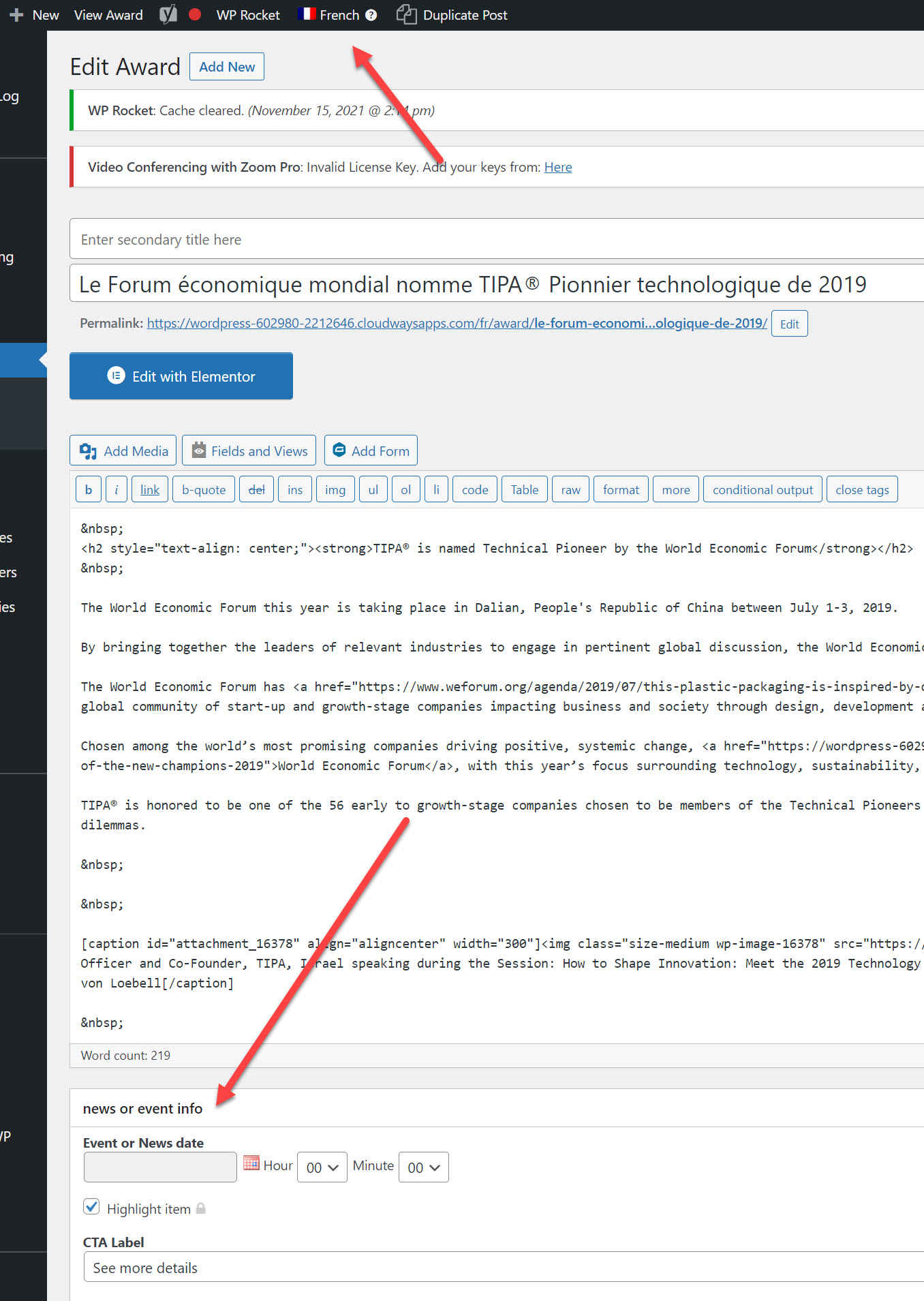924x1301 pixels.
Task: Click the "news or event info" panel heading
Action: (x=142, y=1108)
